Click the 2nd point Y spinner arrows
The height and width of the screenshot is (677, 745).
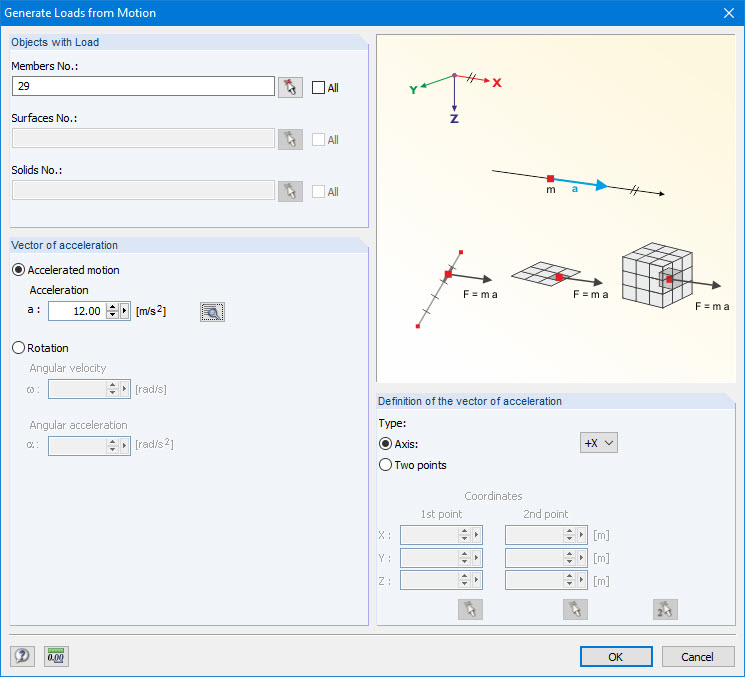pyautogui.click(x=569, y=558)
